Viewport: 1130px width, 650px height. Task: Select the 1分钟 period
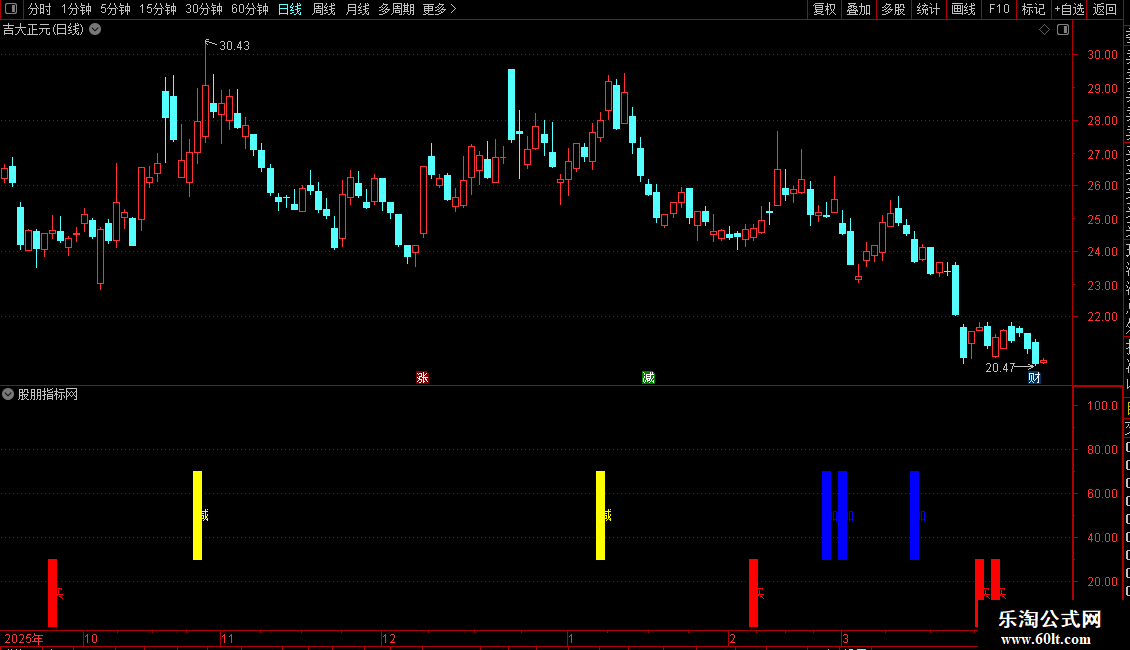coord(76,9)
